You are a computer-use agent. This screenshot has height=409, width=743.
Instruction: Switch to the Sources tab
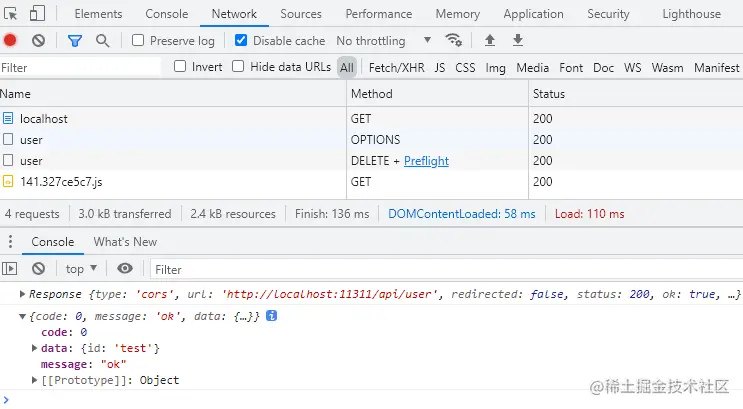[301, 14]
